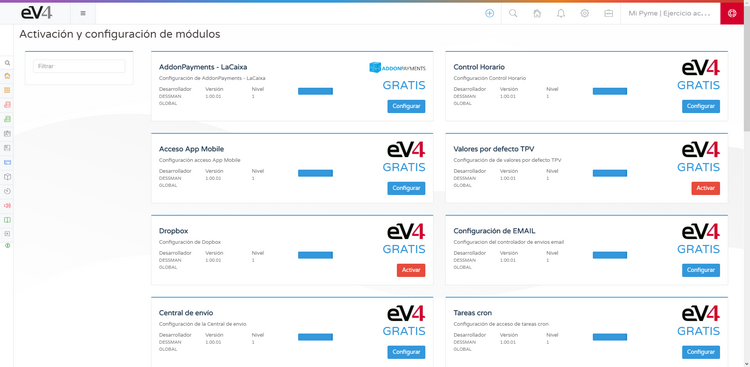Configure the Control Horario module
Image resolution: width=750 pixels, height=367 pixels.
(701, 106)
